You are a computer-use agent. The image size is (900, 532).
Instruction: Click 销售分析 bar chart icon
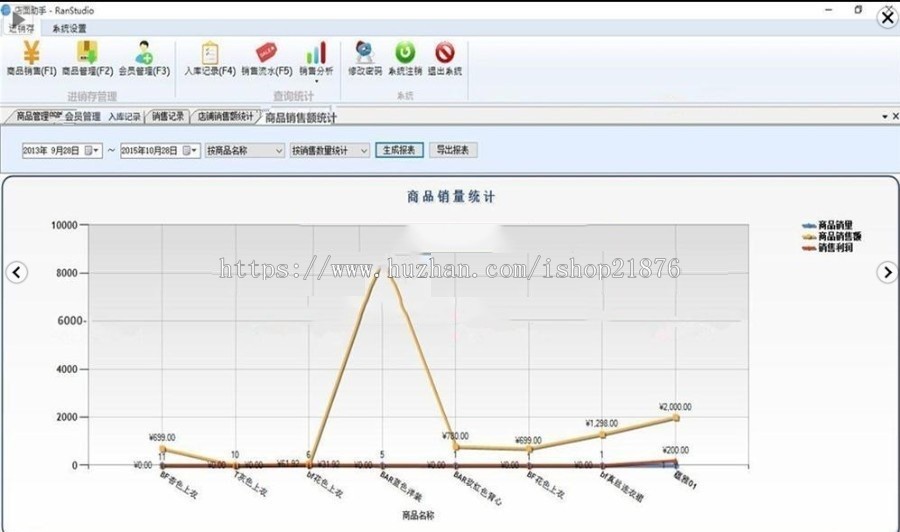(316, 52)
